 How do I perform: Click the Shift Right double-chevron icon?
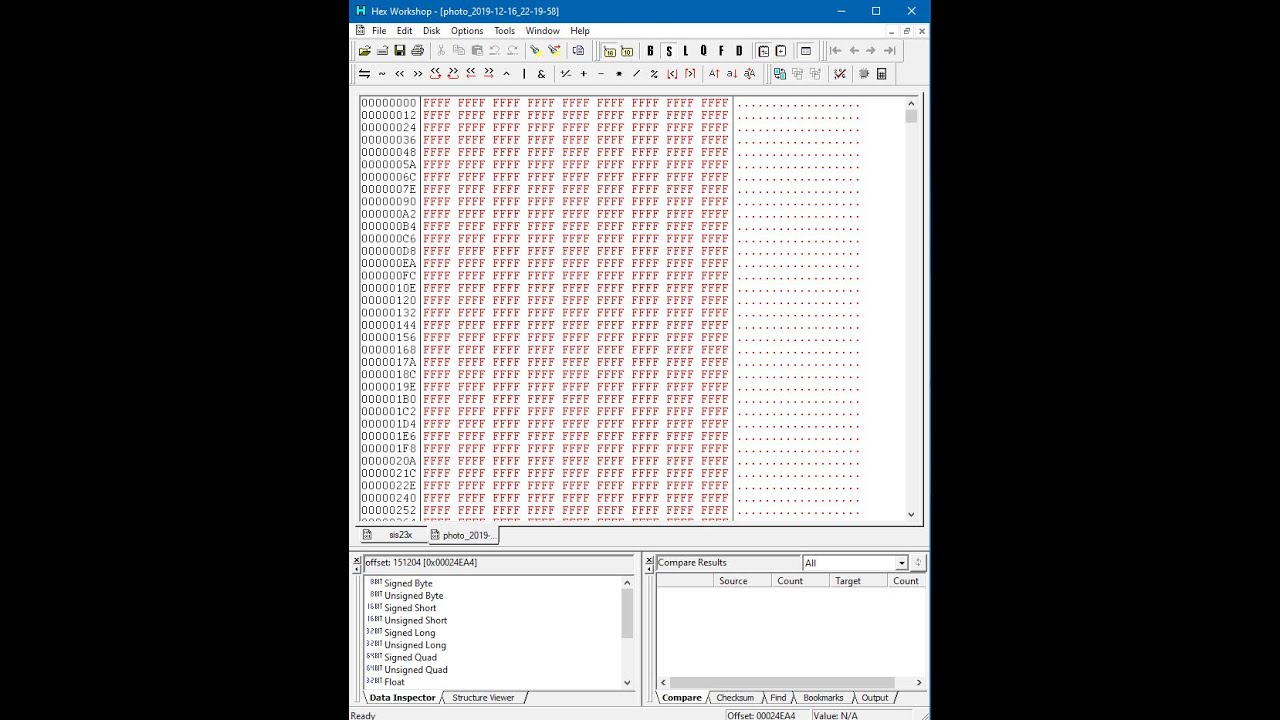418,74
